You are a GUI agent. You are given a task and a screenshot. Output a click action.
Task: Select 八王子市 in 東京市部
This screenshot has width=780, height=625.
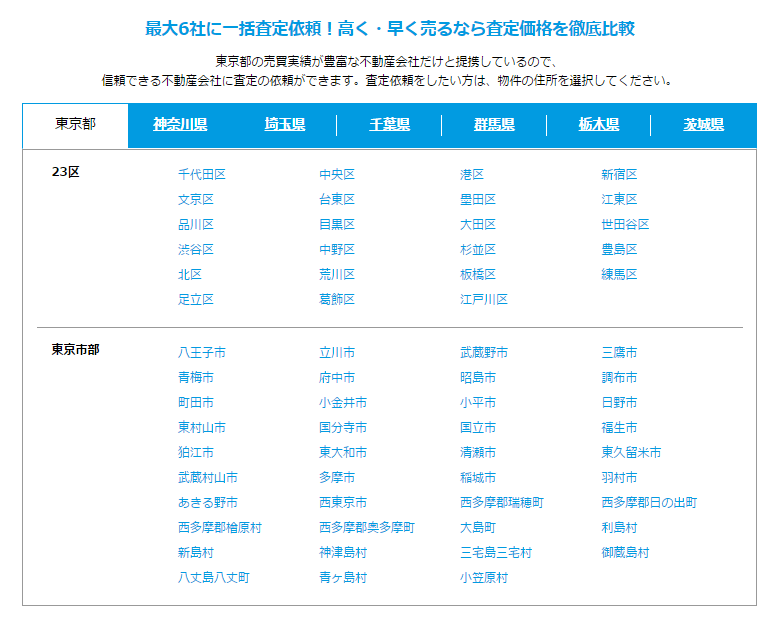(x=201, y=352)
